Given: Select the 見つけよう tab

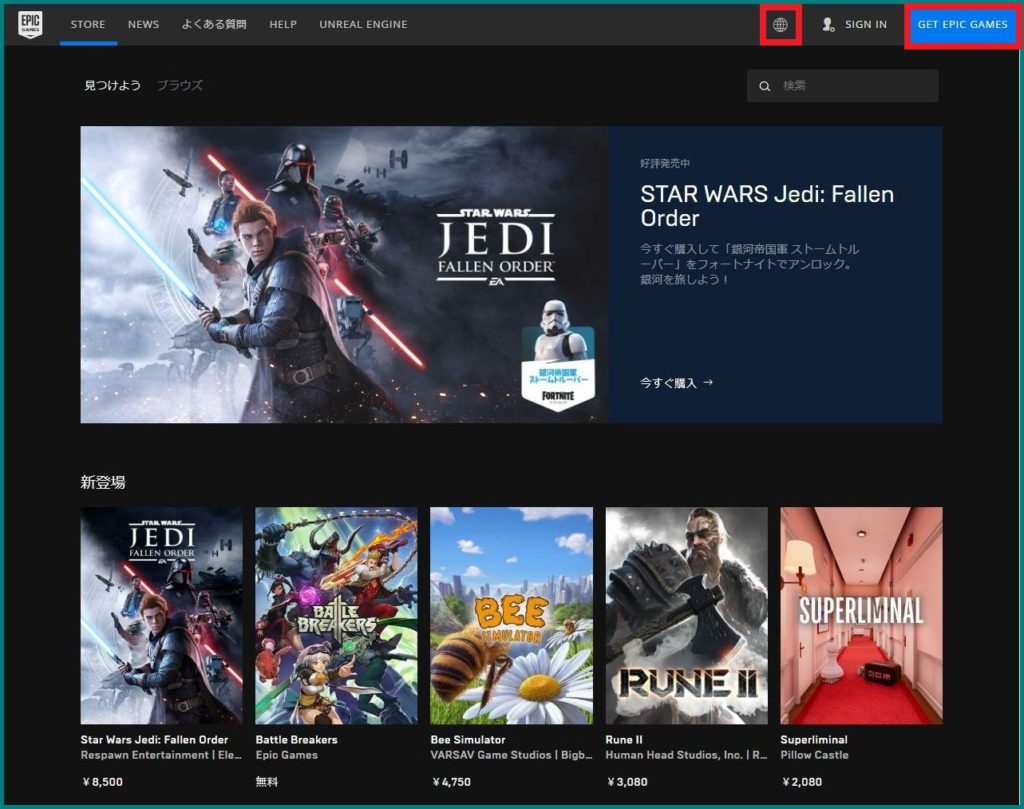Looking at the screenshot, I should (112, 85).
